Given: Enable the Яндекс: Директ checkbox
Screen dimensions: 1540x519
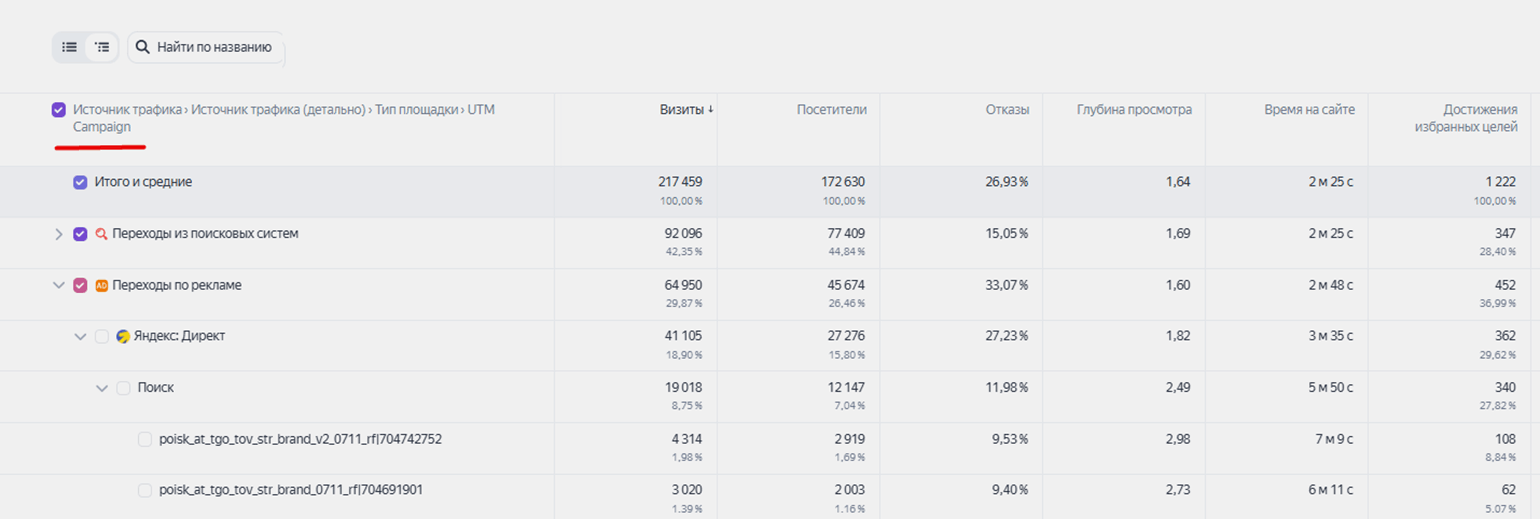Looking at the screenshot, I should (102, 337).
